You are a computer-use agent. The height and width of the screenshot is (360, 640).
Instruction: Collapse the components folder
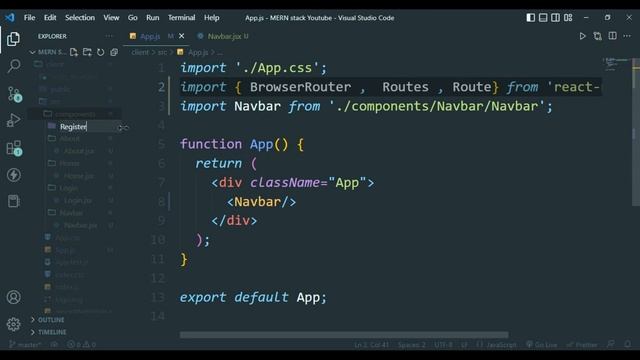coord(74,114)
